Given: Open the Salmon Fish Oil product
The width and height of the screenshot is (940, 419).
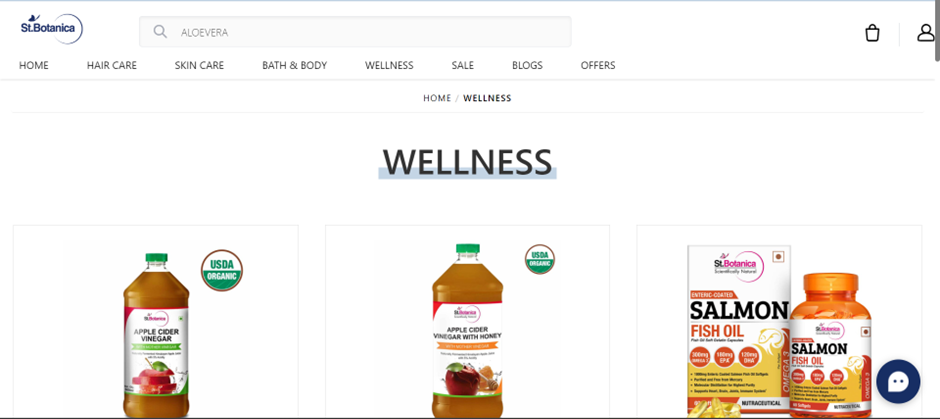Looking at the screenshot, I should (779, 331).
